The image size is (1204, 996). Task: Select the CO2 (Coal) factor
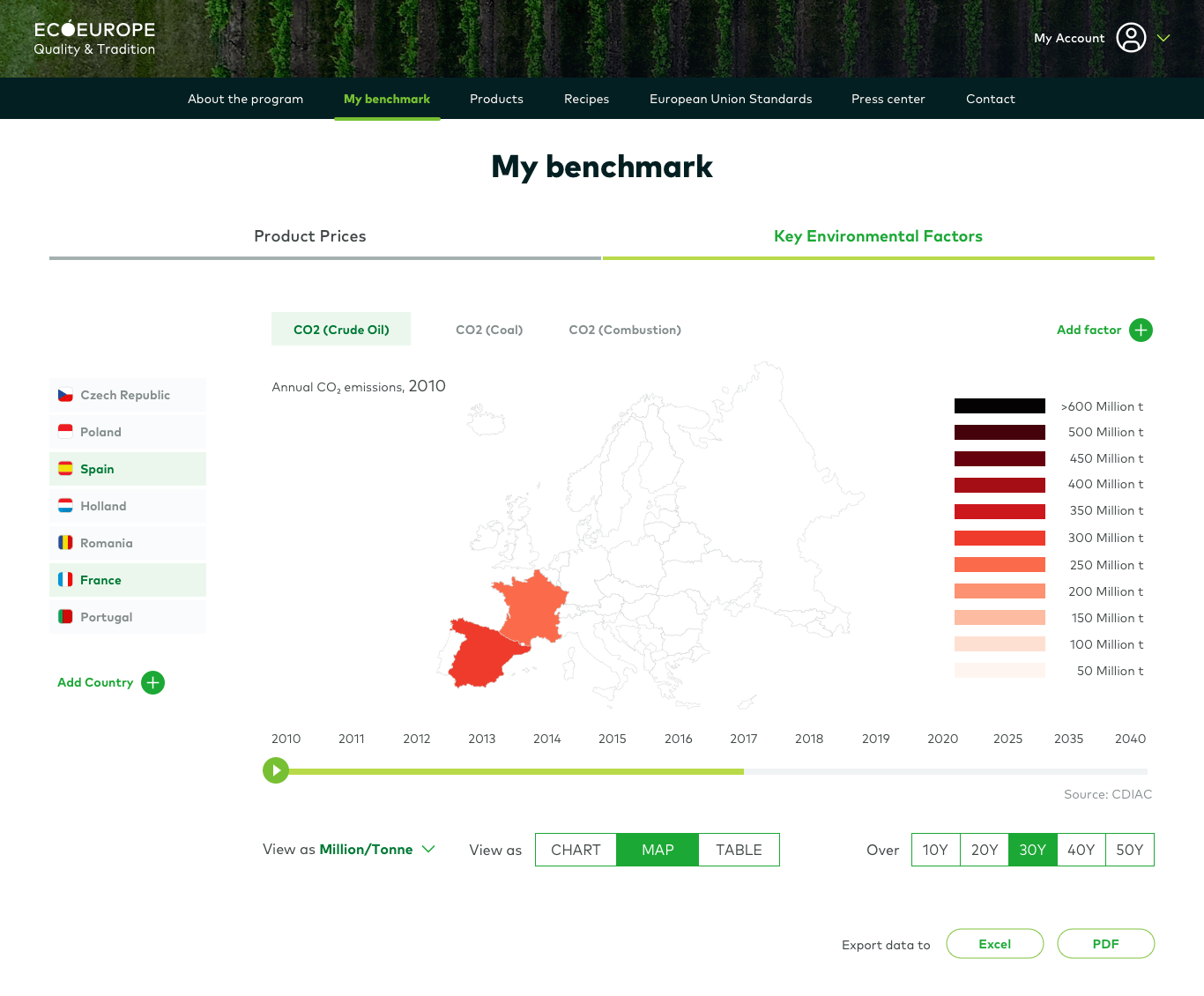click(x=488, y=329)
